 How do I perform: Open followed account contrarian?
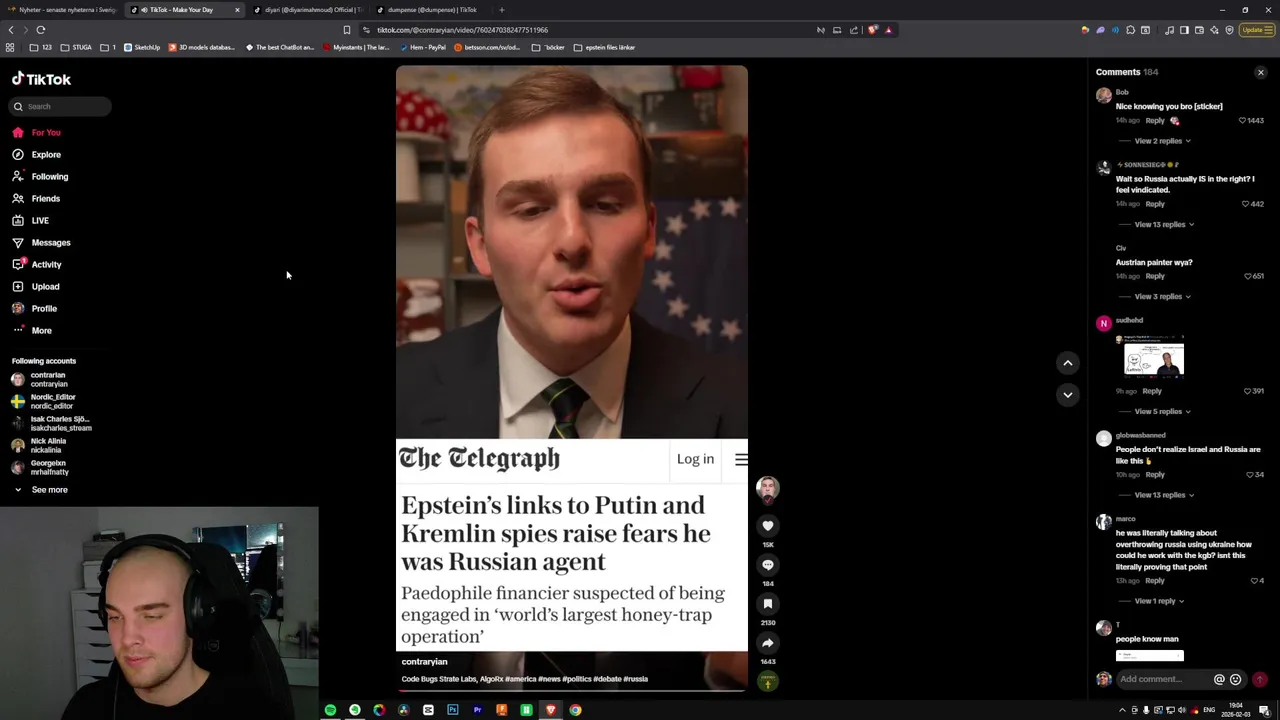[x=40, y=379]
